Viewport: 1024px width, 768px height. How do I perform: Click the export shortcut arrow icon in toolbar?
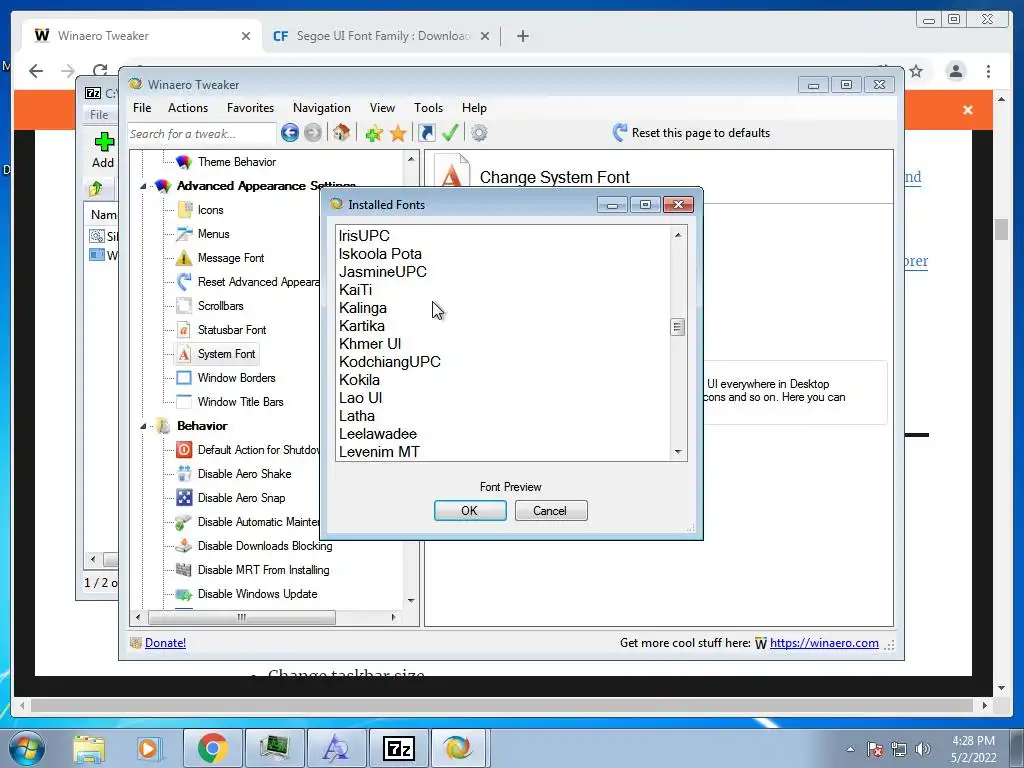pyautogui.click(x=426, y=133)
